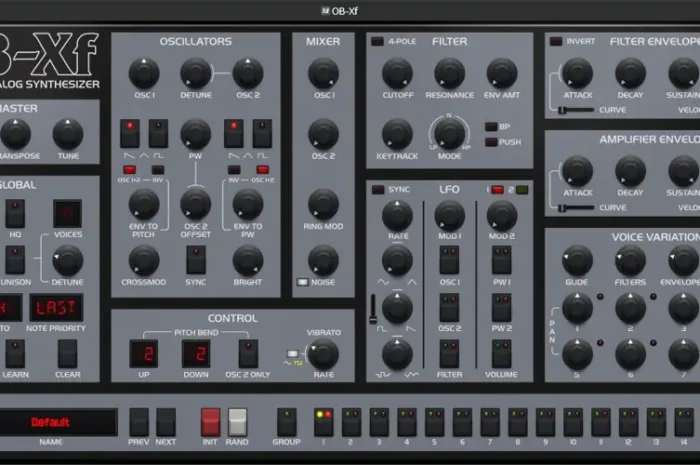The image size is (700, 465).
Task: Click the filter ENV AMT knob
Action: coord(502,74)
